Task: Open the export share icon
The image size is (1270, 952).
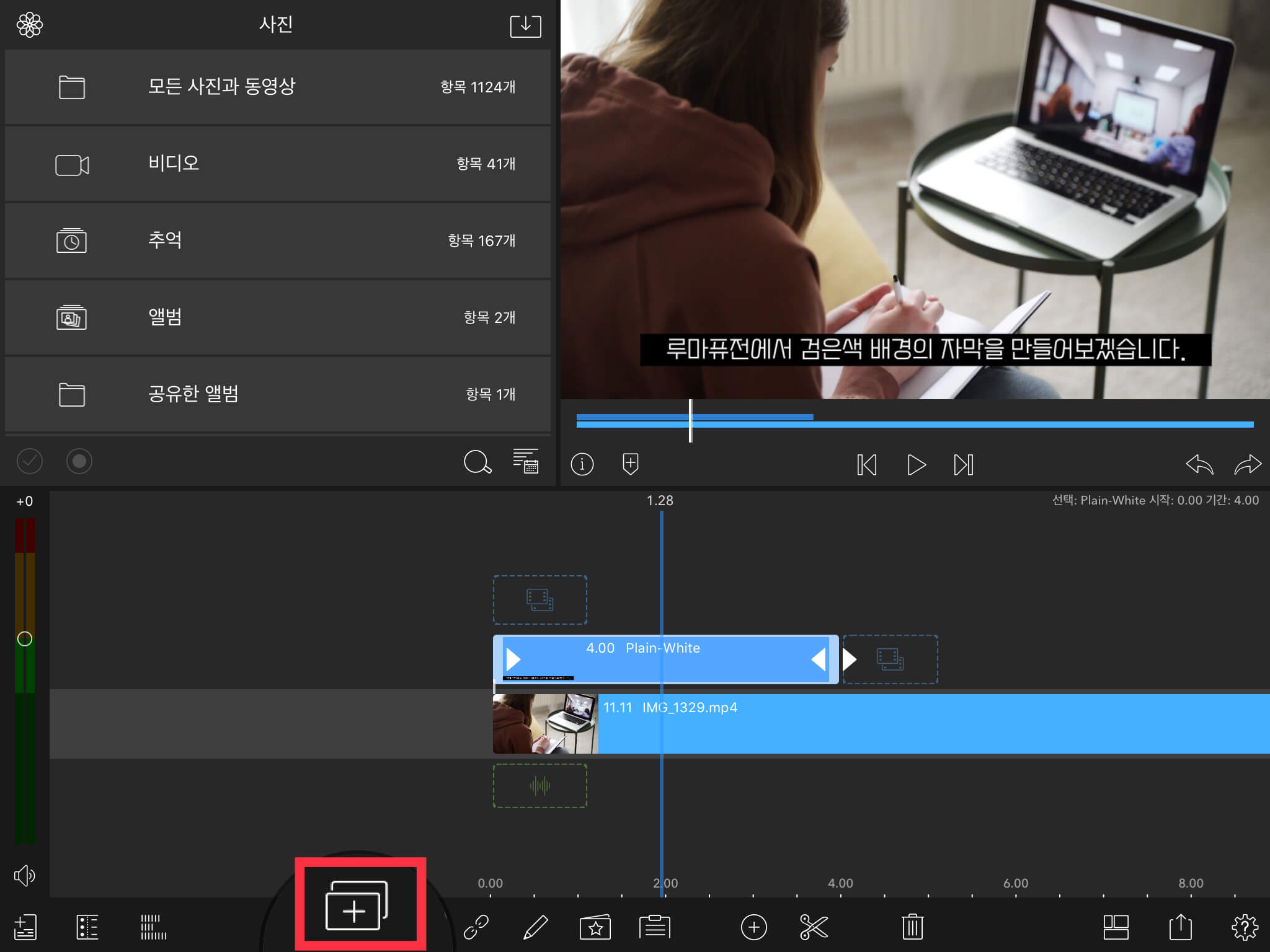Action: pyautogui.click(x=1180, y=927)
